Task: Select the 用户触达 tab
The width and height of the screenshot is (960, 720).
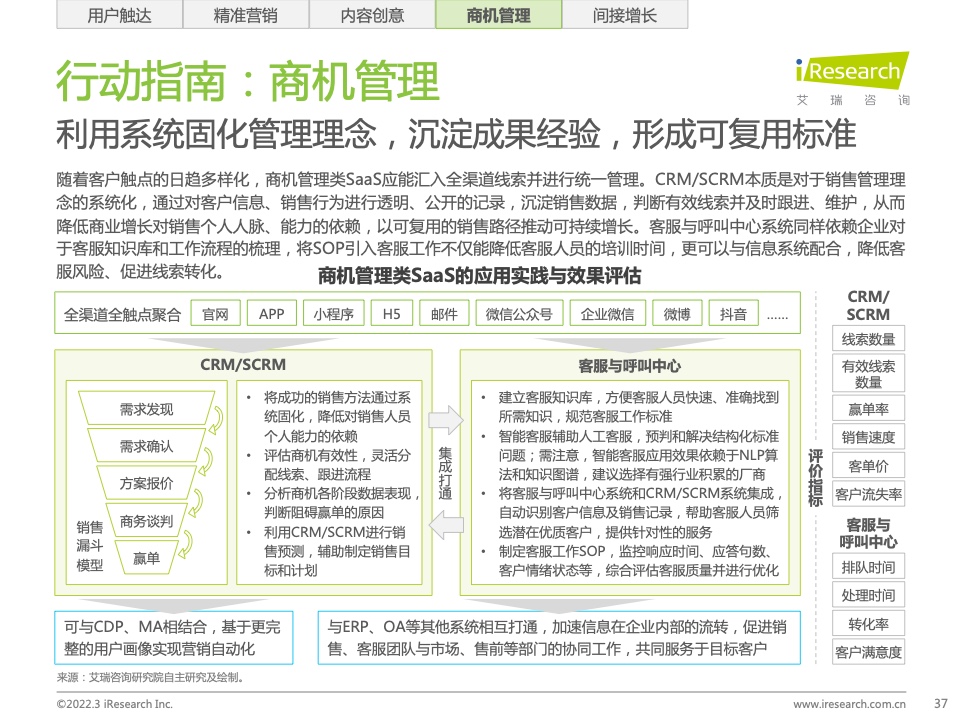Action: pyautogui.click(x=119, y=15)
